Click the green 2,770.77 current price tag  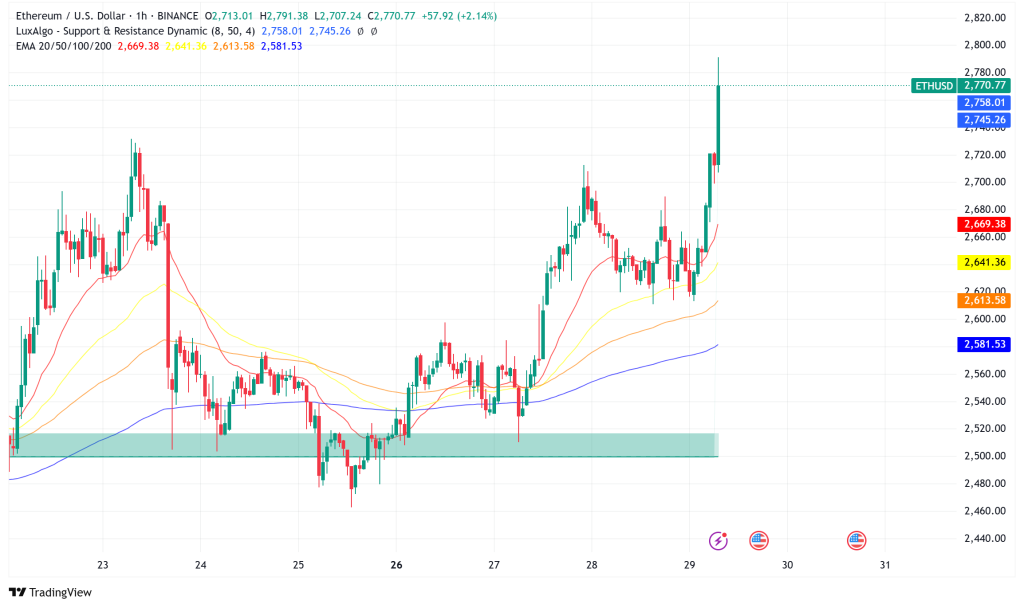coord(984,86)
